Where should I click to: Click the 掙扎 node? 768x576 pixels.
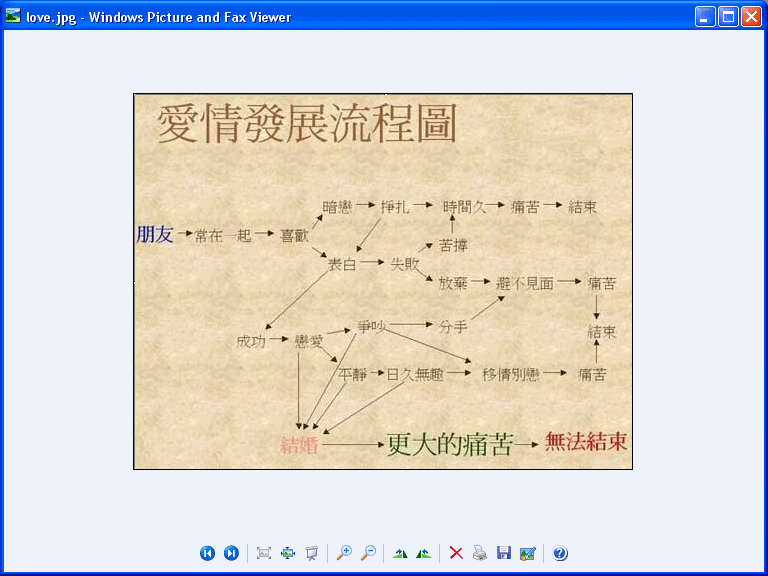pyautogui.click(x=395, y=207)
